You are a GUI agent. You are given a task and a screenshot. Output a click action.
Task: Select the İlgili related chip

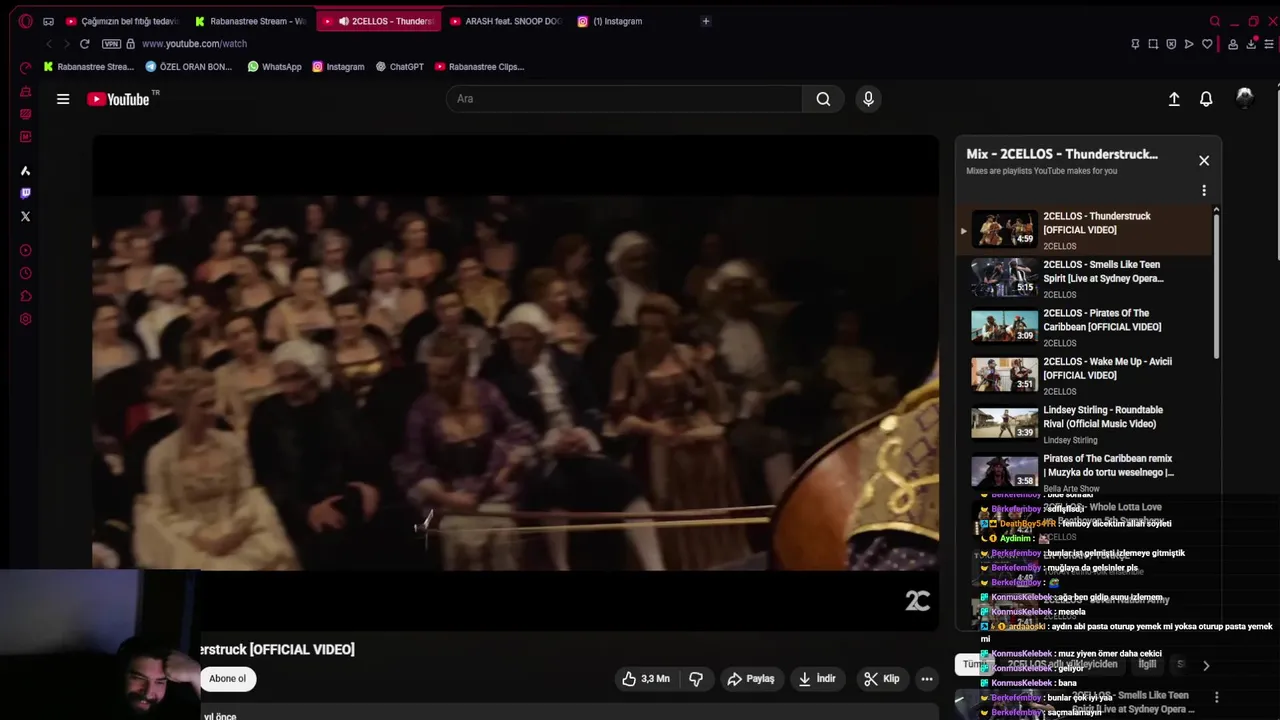1147,664
